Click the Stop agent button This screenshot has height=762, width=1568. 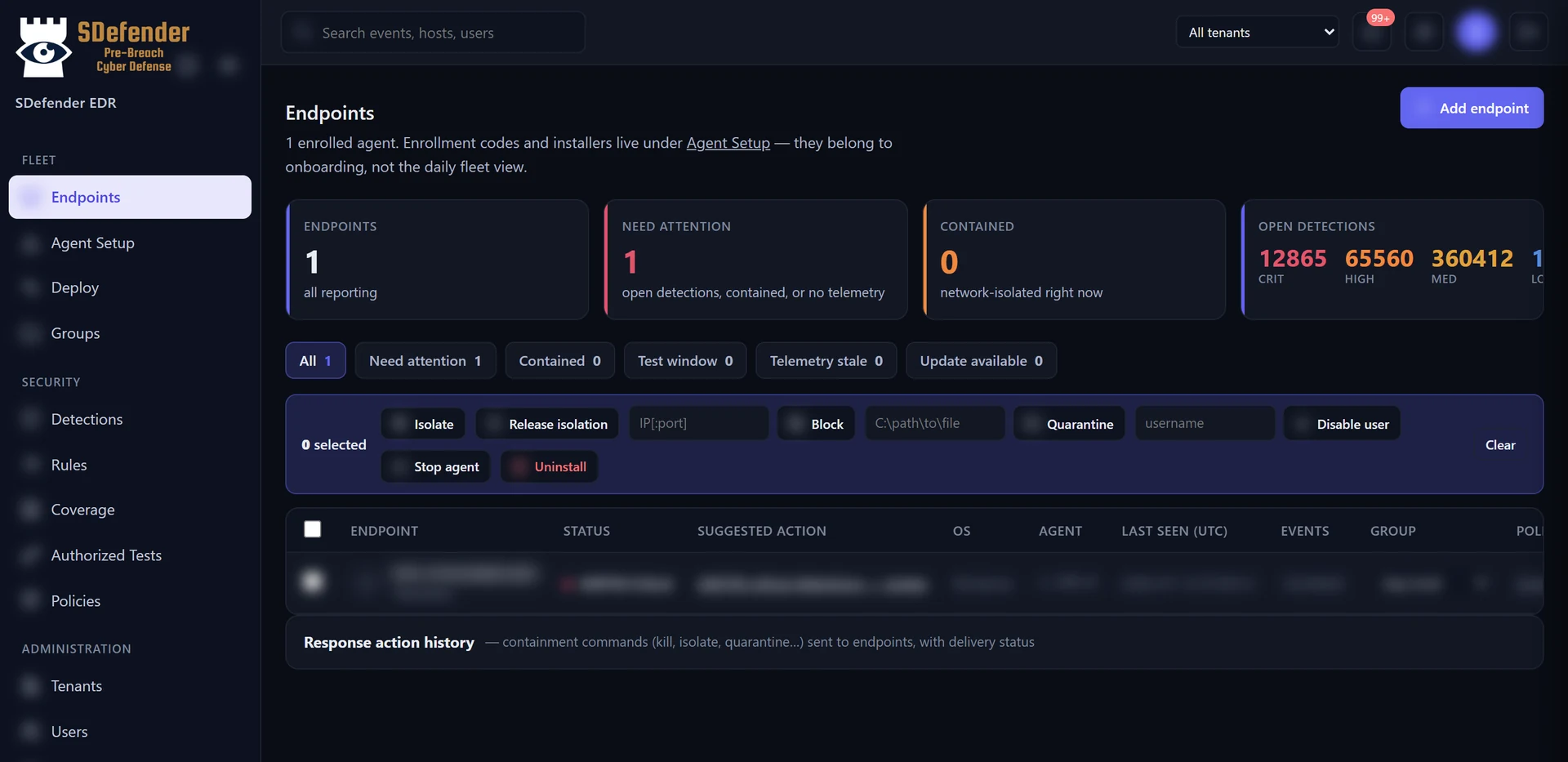point(435,466)
